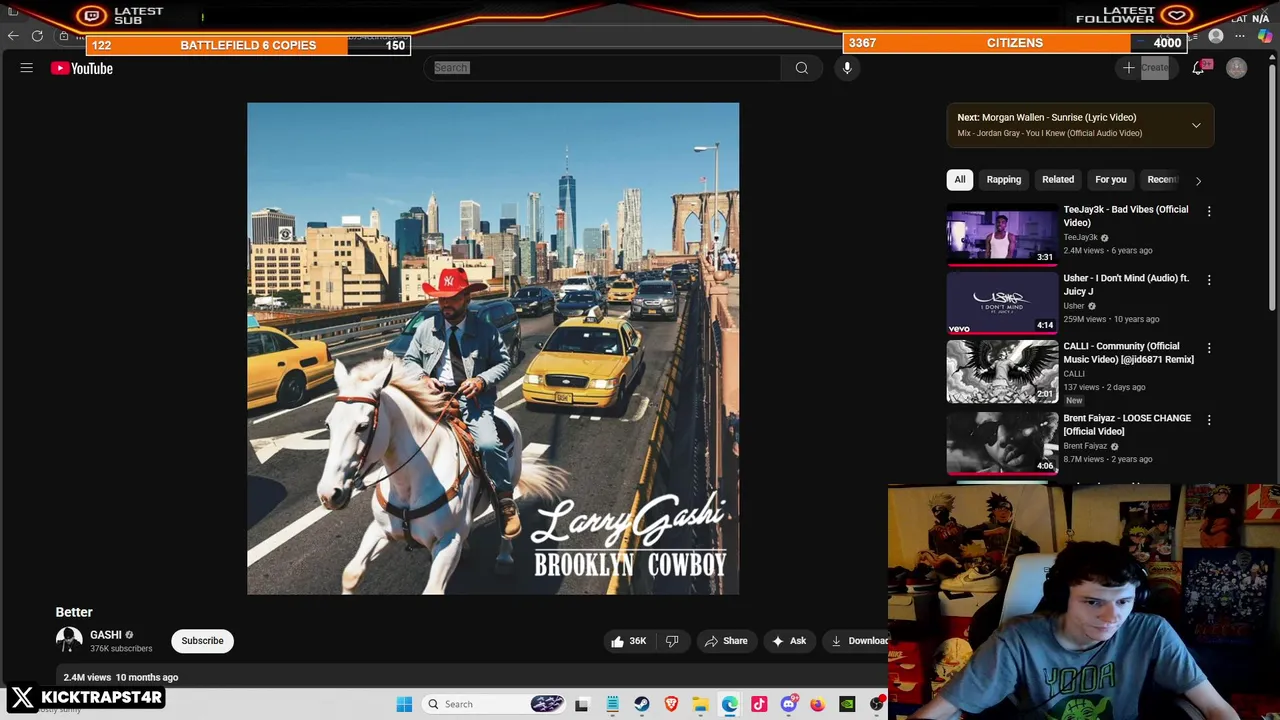Open the YouTube account avatar menu

click(x=1237, y=68)
